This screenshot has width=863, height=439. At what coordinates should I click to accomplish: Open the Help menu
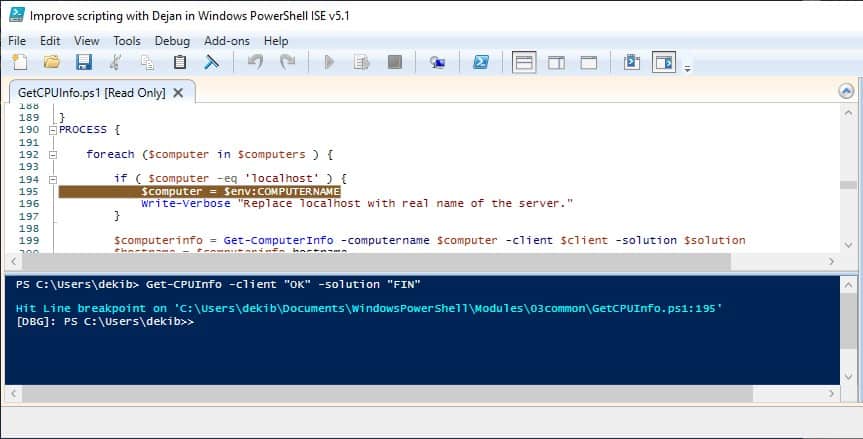pos(276,41)
